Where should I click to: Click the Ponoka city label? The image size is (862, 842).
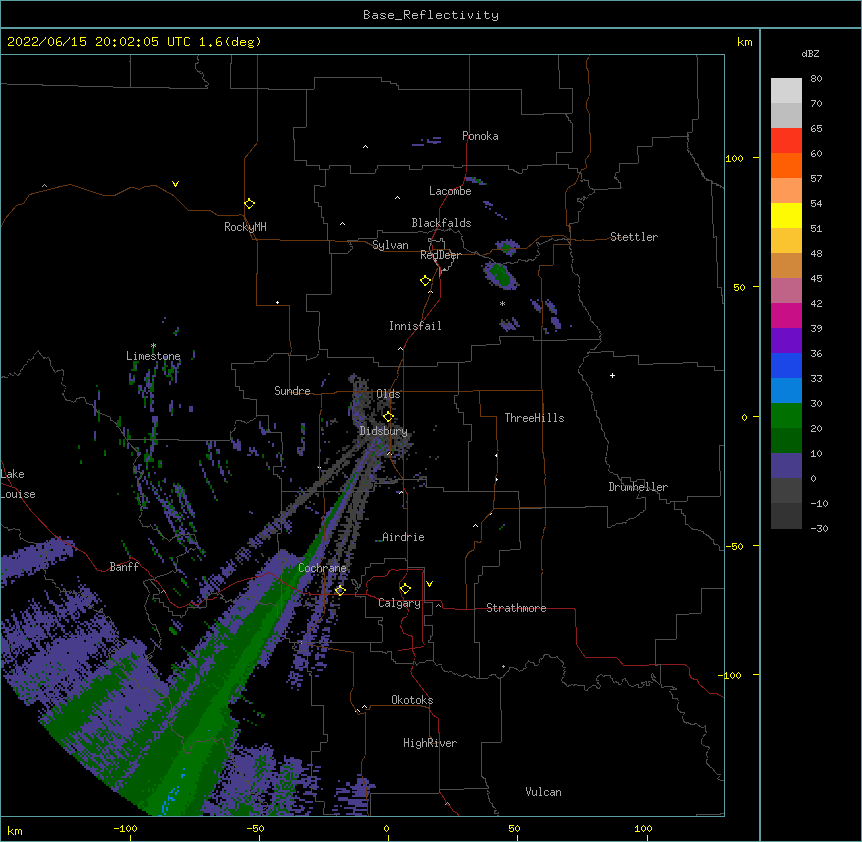(x=480, y=136)
